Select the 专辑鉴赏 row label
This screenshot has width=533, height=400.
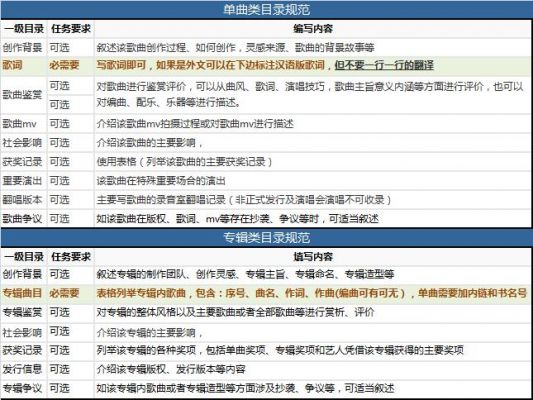22,312
